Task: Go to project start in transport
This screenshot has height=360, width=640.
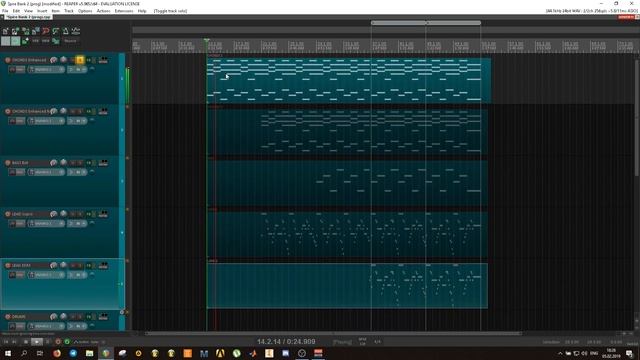Action: coord(6,342)
